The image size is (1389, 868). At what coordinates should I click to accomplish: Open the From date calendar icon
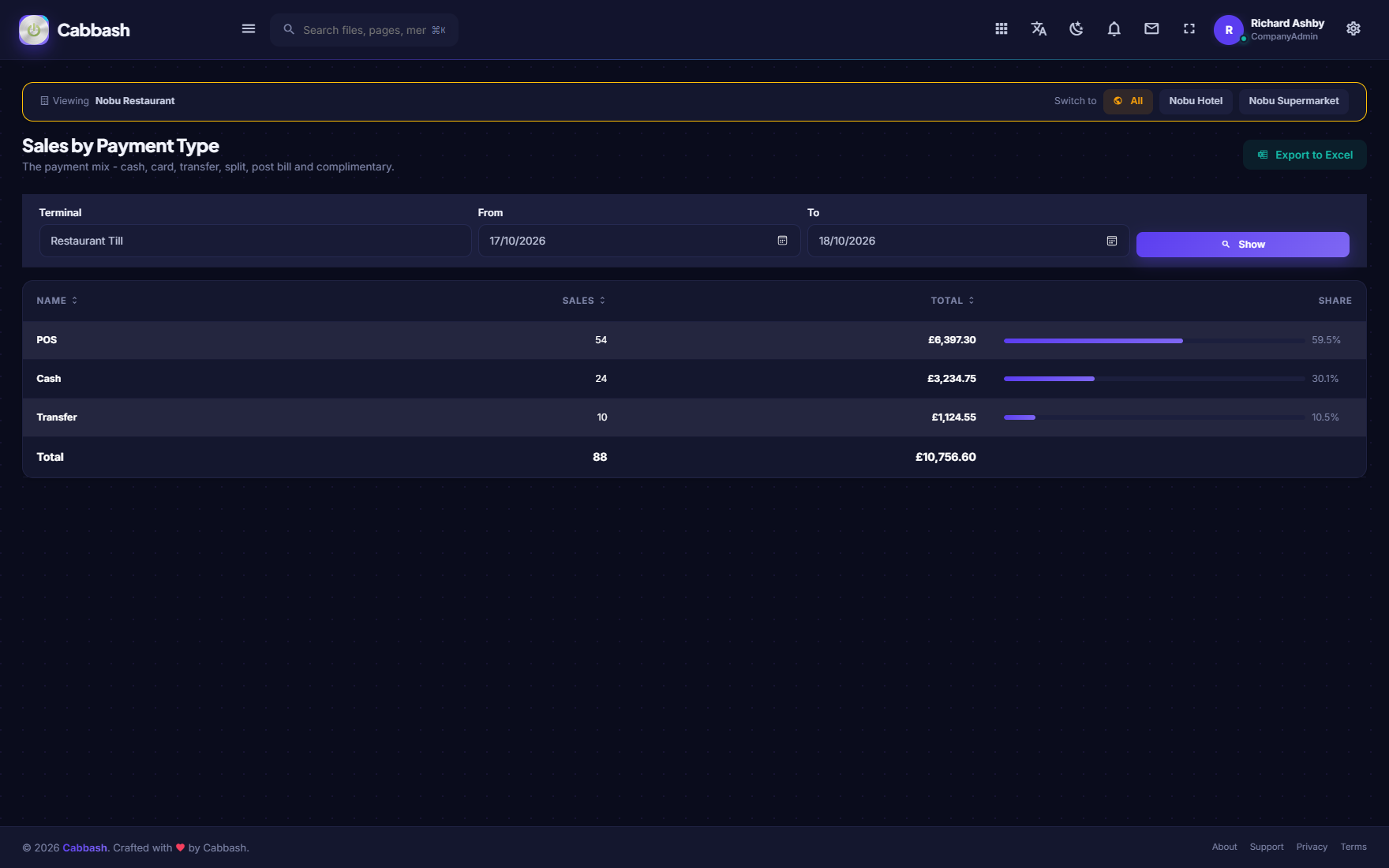click(782, 241)
